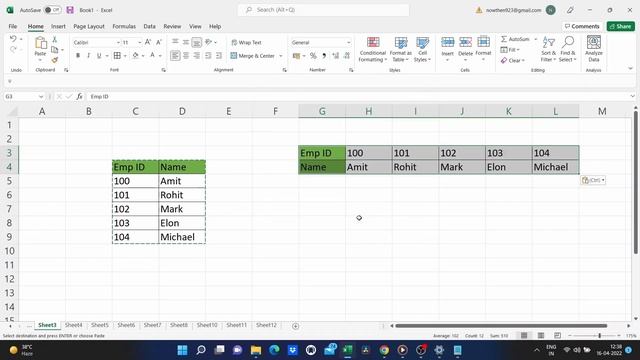Toggle Italic formatting
The height and width of the screenshot is (360, 640).
point(88,56)
